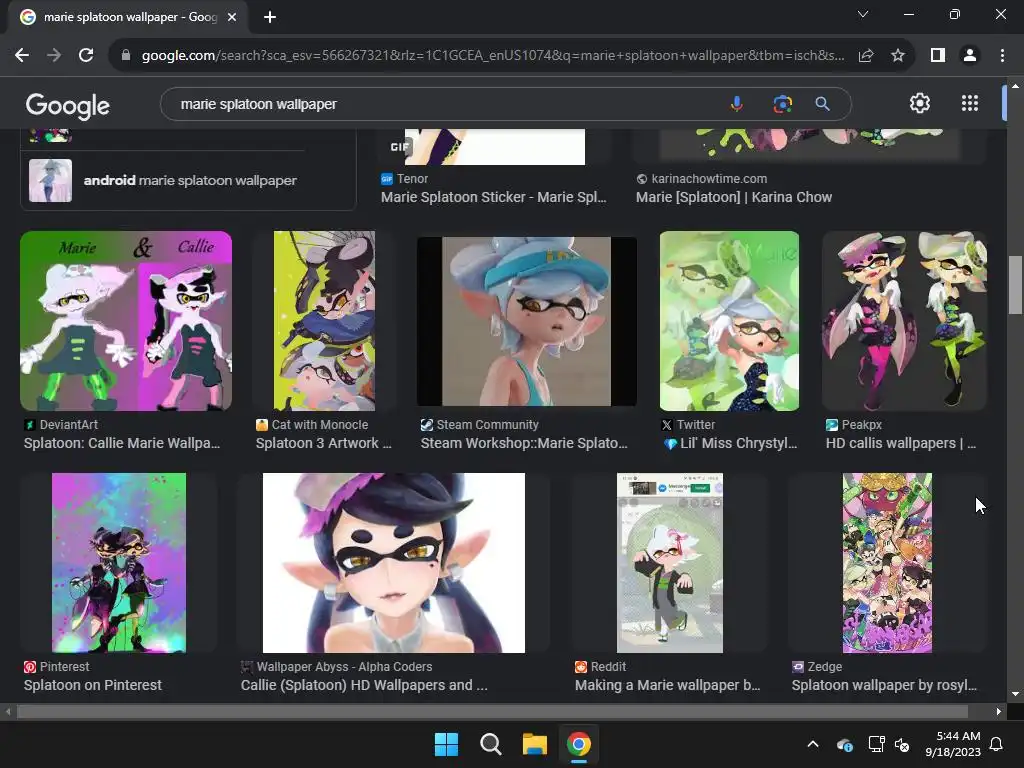Go to Google home via logo
Image resolution: width=1024 pixels, height=768 pixels.
click(x=68, y=106)
